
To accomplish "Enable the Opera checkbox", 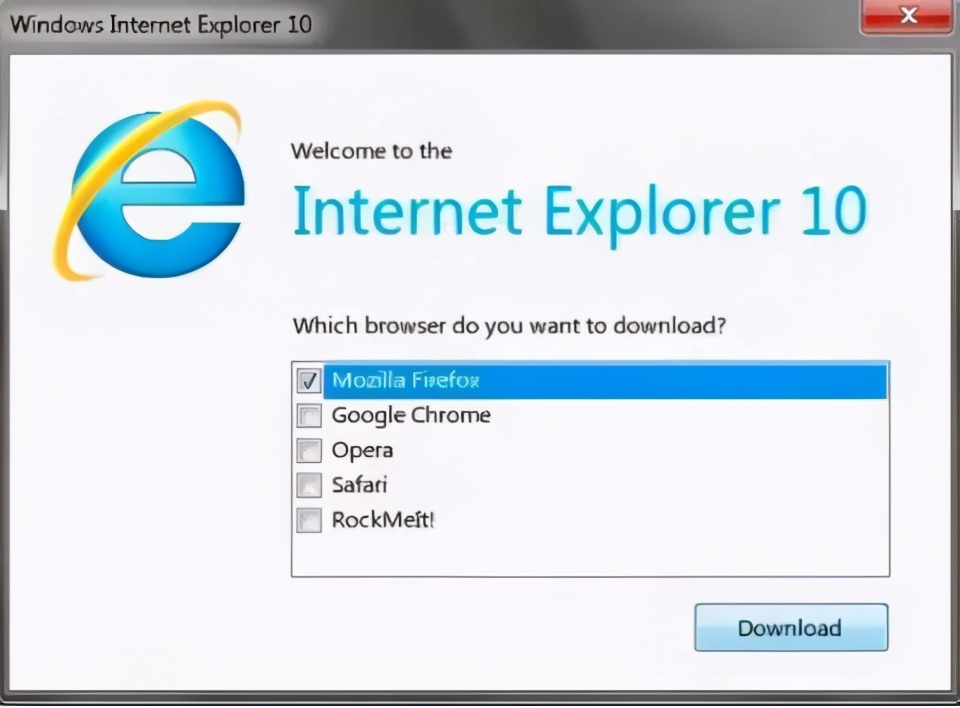I will click(x=309, y=450).
